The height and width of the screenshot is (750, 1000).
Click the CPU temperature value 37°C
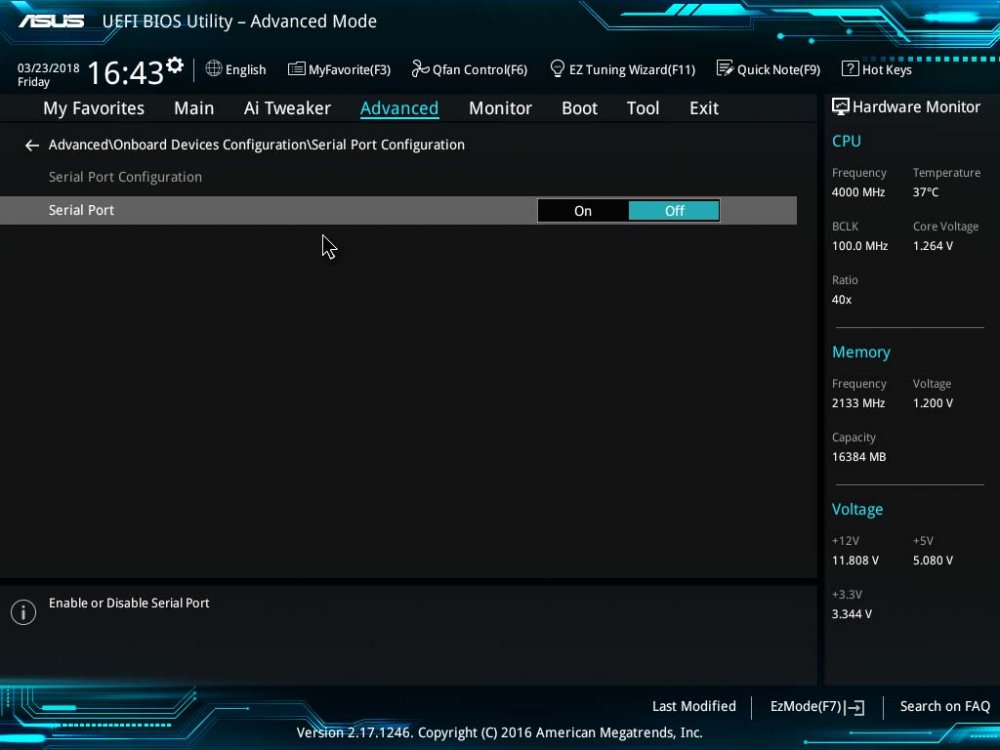tap(925, 192)
